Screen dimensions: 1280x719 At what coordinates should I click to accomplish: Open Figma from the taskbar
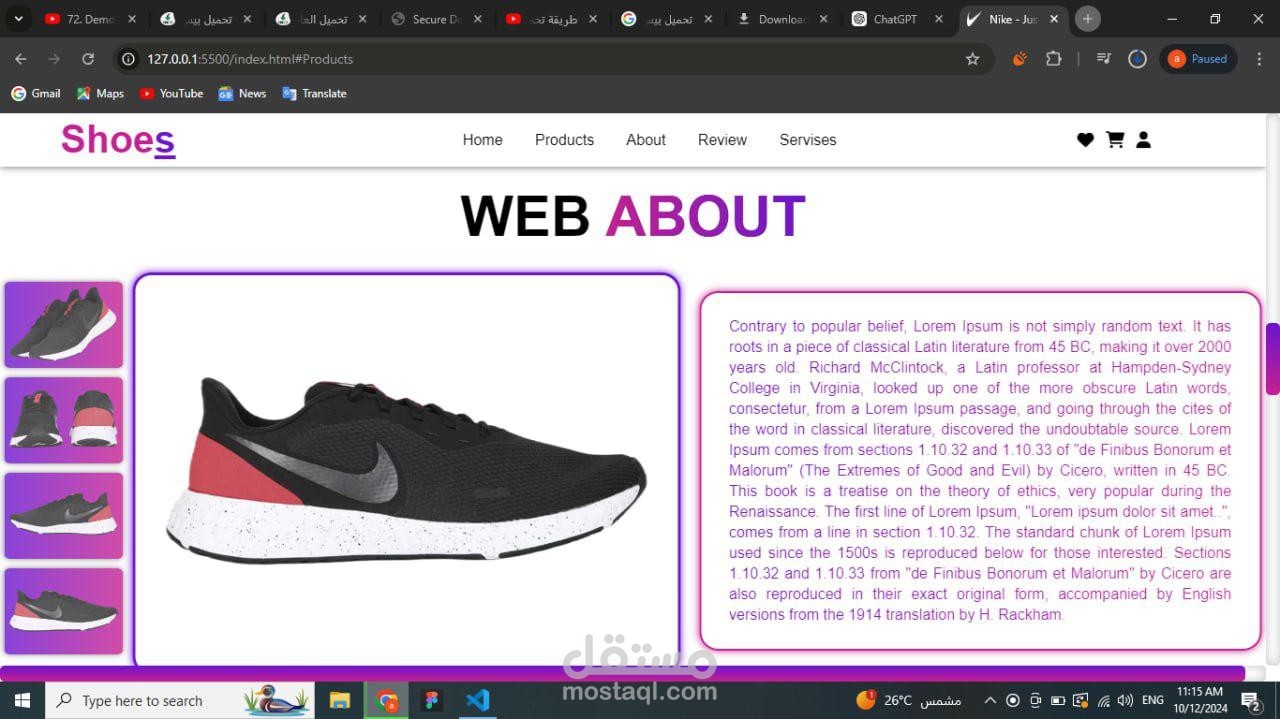pos(432,700)
